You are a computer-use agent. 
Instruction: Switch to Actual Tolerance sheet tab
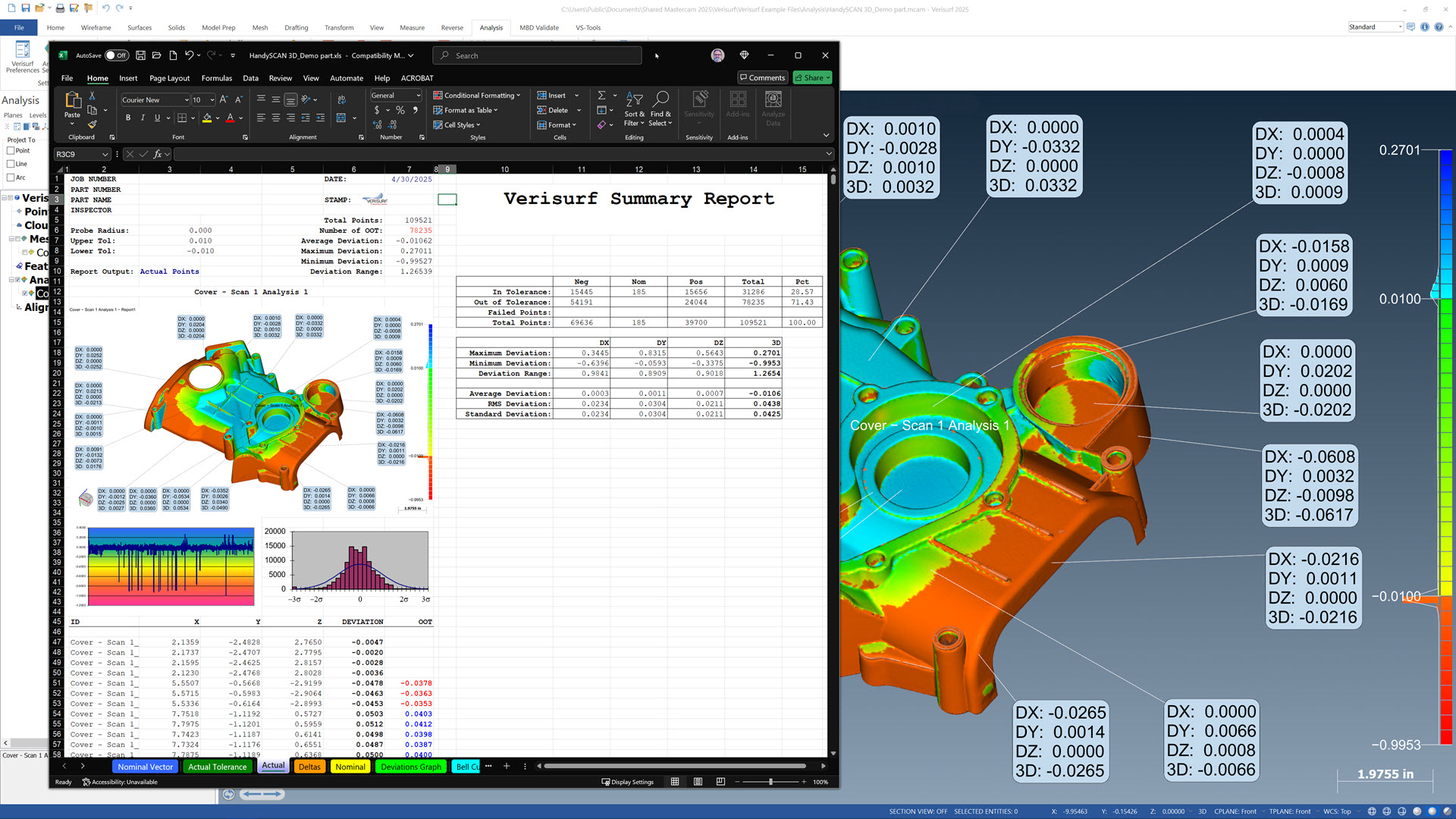pos(218,767)
